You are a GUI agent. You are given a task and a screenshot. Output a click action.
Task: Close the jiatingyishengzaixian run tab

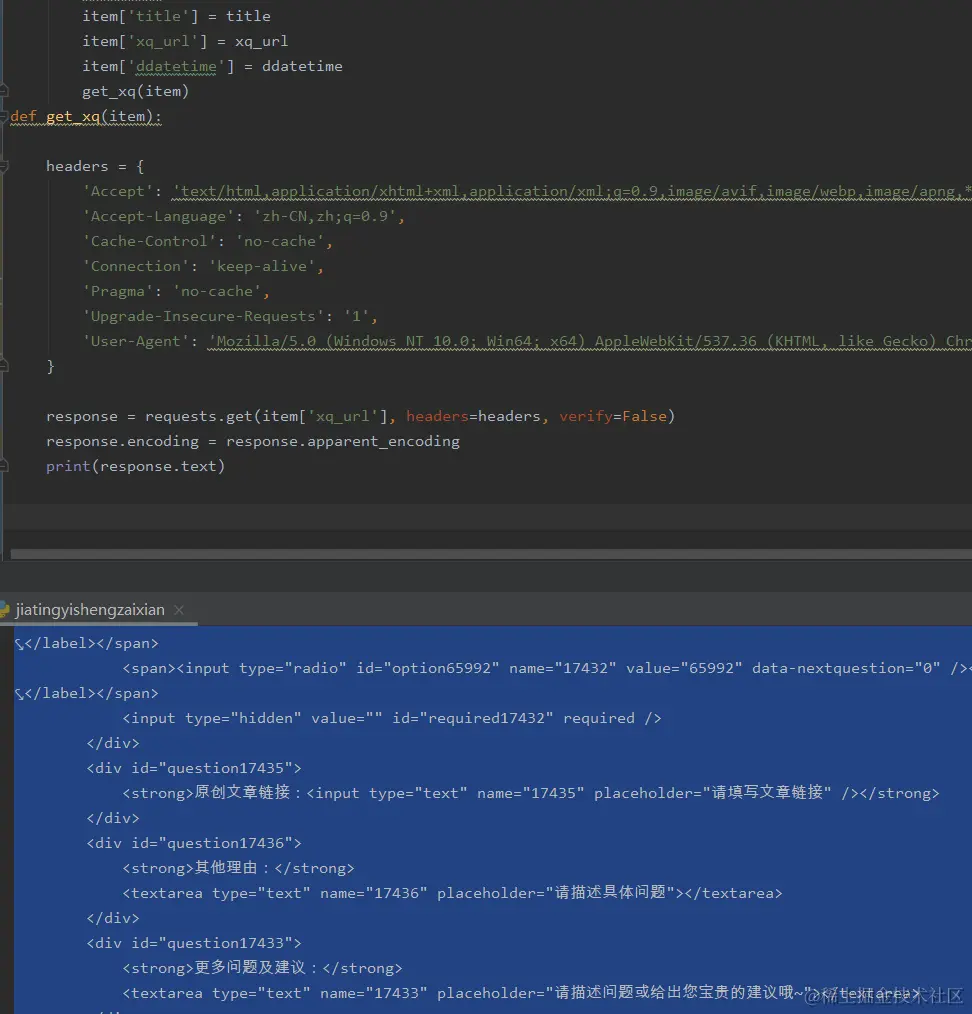pyautogui.click(x=179, y=610)
